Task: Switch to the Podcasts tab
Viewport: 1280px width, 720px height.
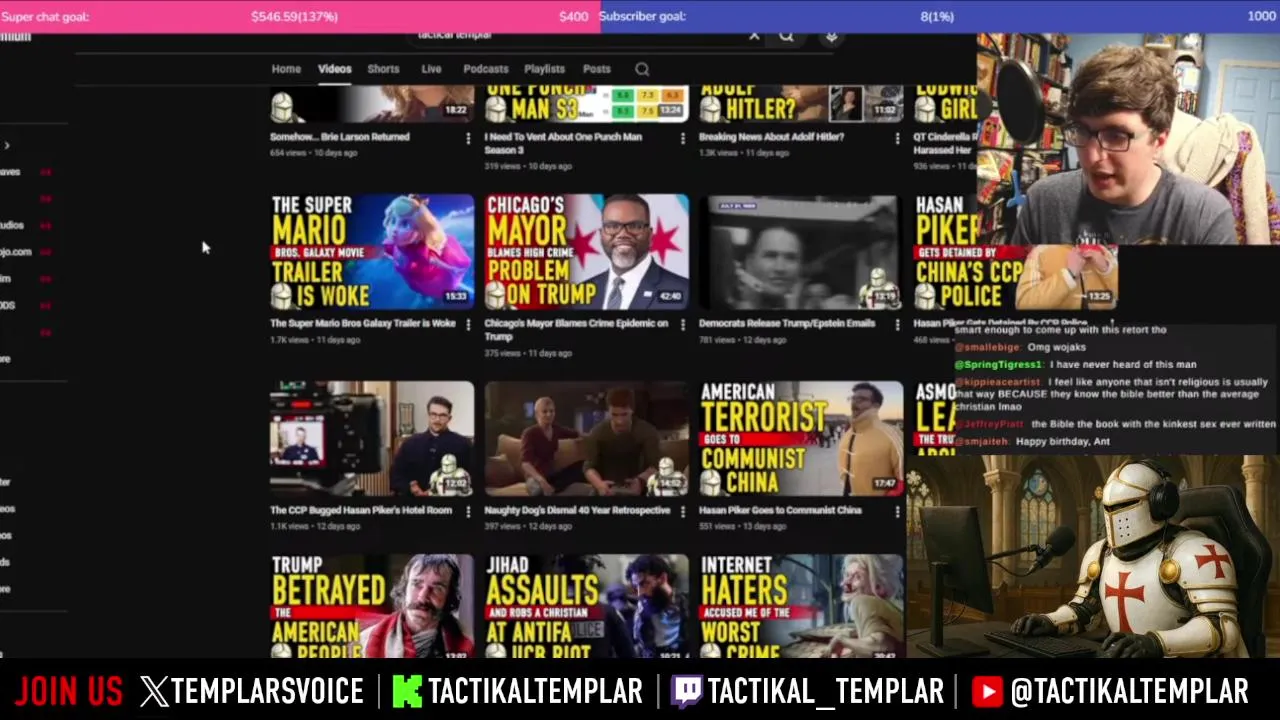Action: pyautogui.click(x=486, y=69)
